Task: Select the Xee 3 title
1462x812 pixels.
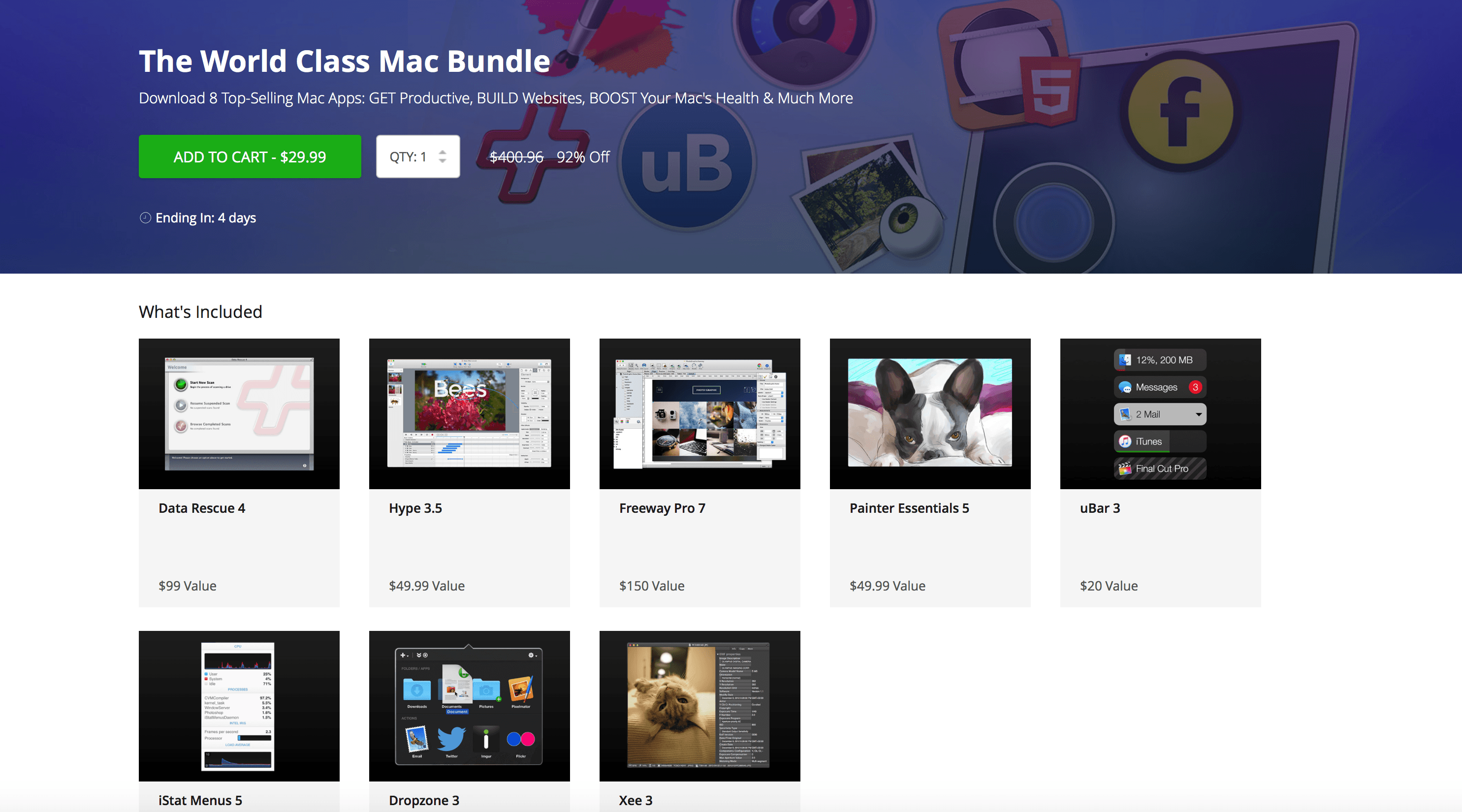Action: [x=636, y=801]
